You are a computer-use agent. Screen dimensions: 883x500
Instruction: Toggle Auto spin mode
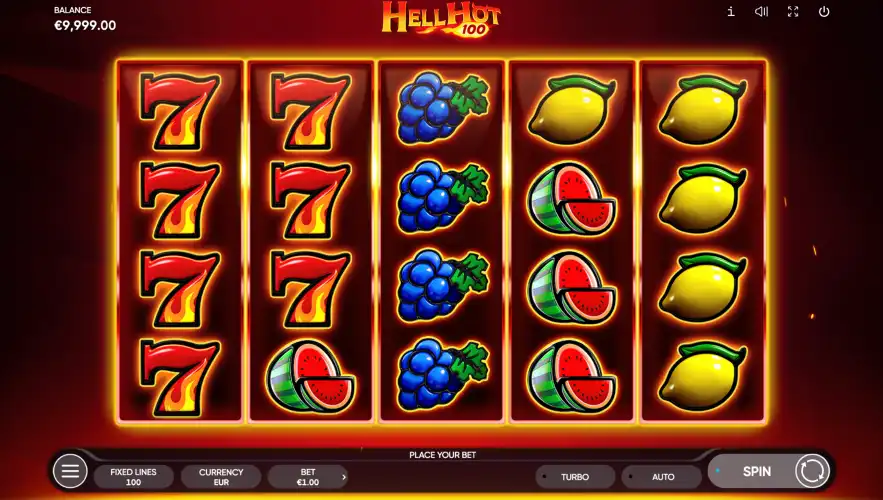(662, 476)
